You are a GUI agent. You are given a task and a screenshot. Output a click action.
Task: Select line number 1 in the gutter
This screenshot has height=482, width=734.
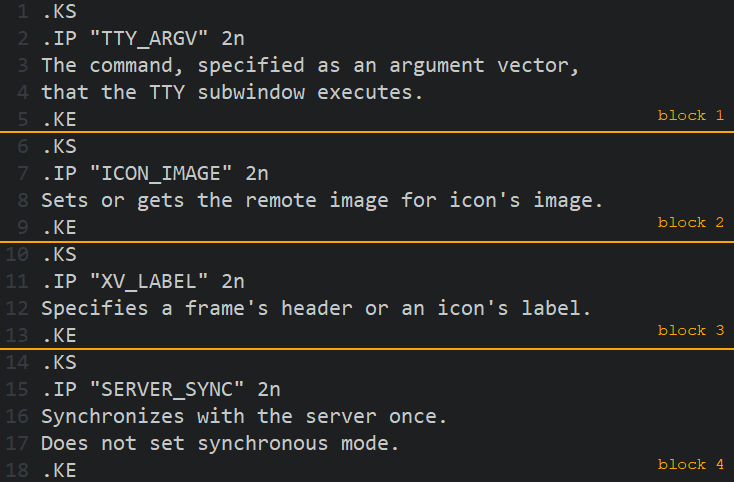click(22, 13)
